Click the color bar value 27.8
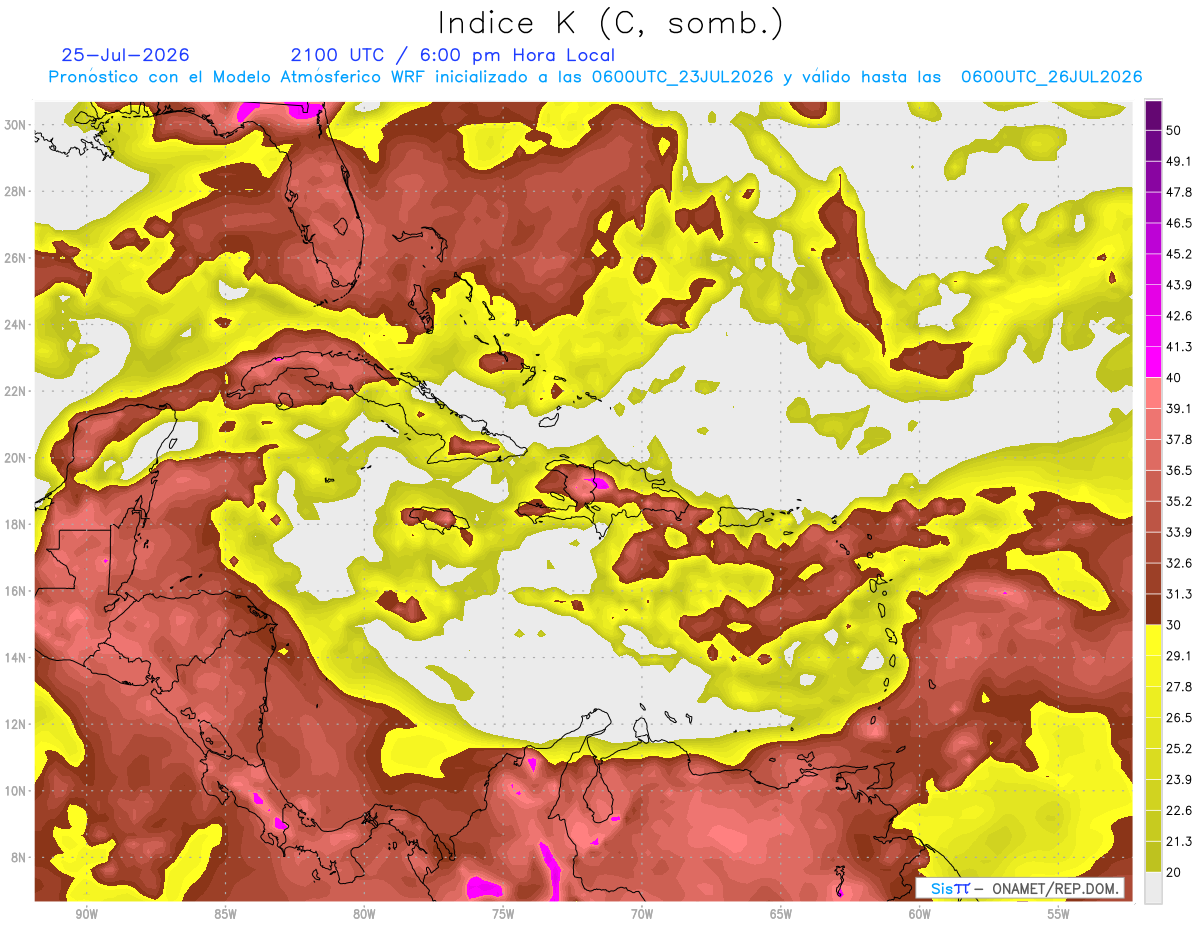This screenshot has width=1200, height=927. 1178,687
